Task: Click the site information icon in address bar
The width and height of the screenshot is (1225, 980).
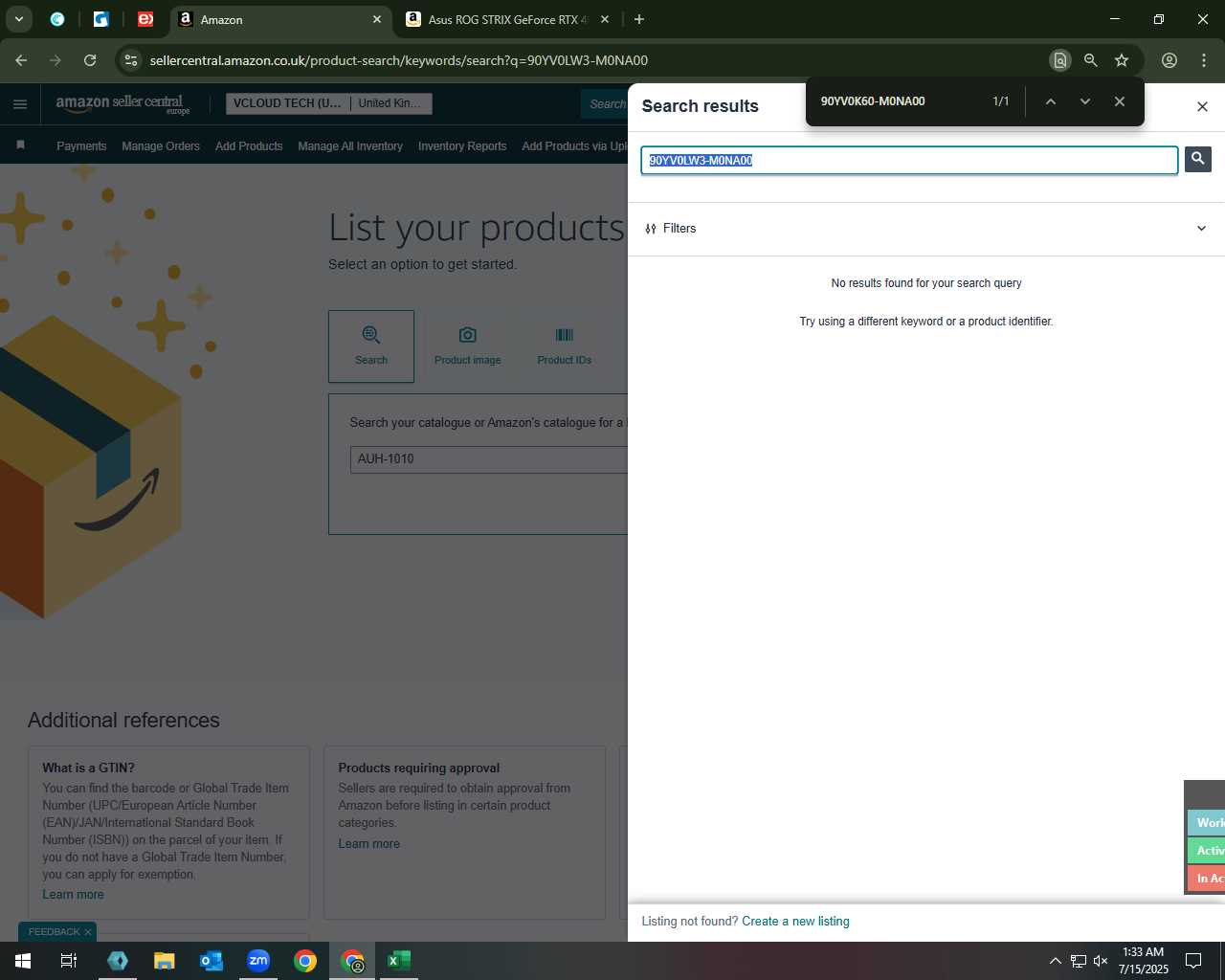Action: (x=131, y=60)
